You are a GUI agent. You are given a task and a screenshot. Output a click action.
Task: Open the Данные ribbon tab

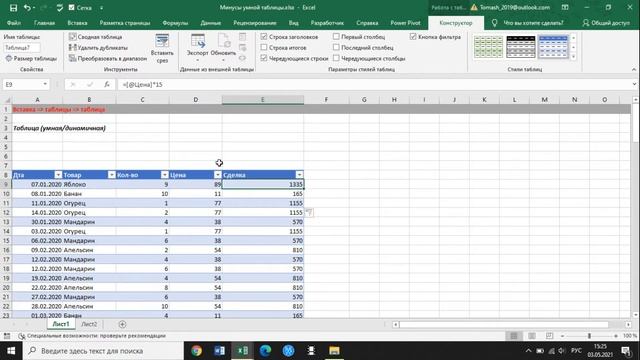tap(211, 23)
